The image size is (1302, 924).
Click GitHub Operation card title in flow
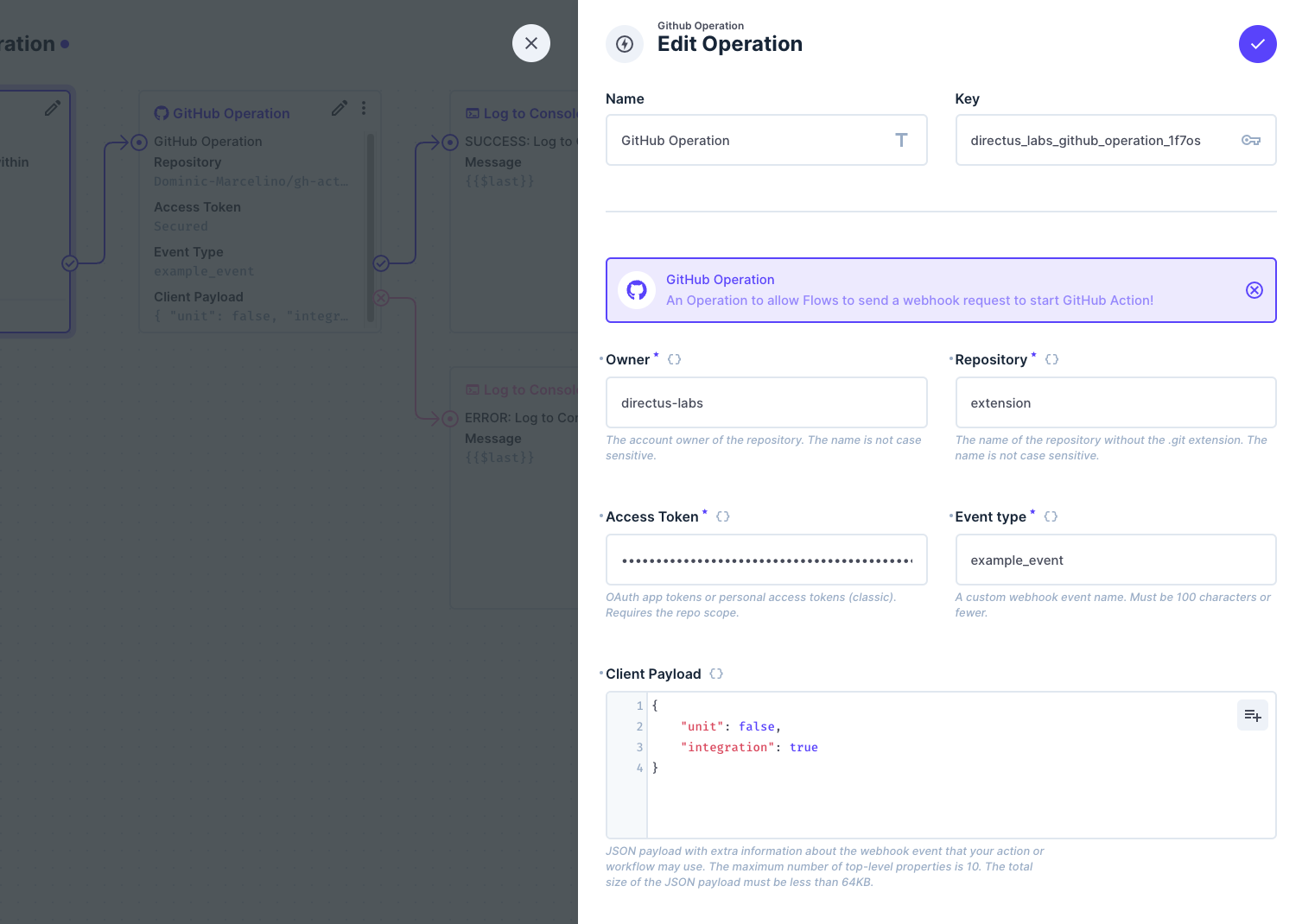click(232, 113)
